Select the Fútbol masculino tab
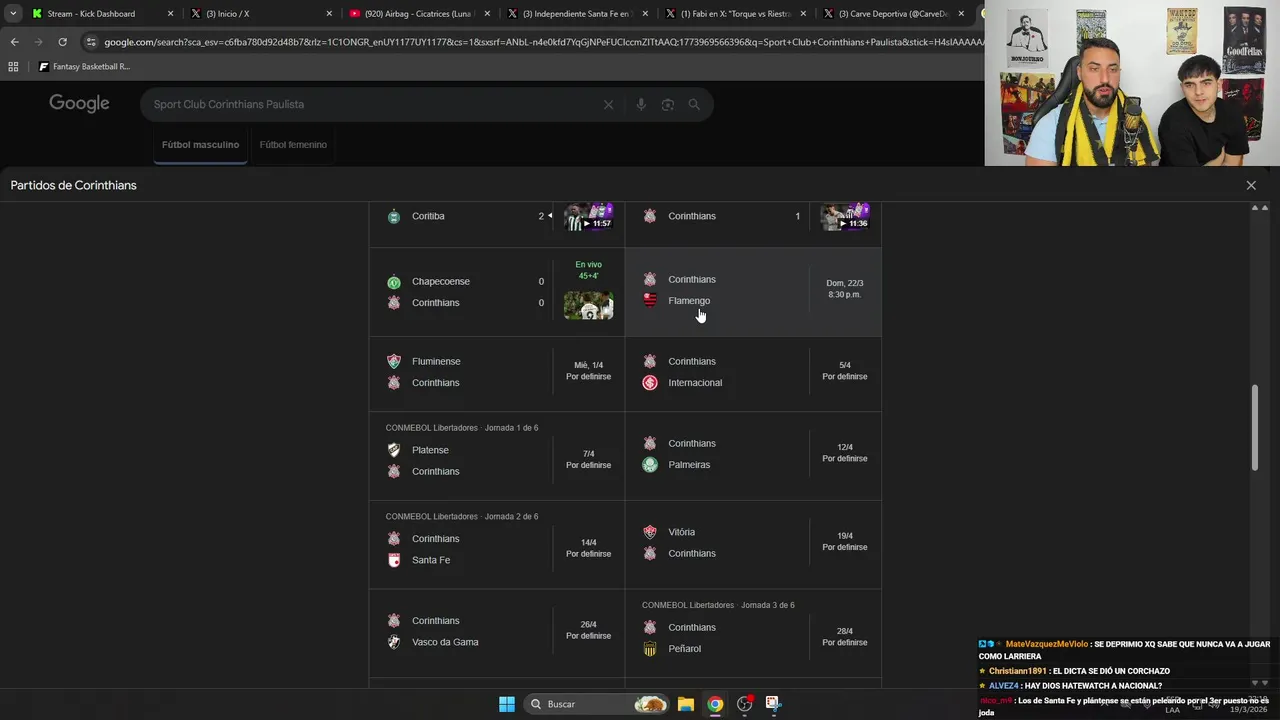 (x=200, y=145)
